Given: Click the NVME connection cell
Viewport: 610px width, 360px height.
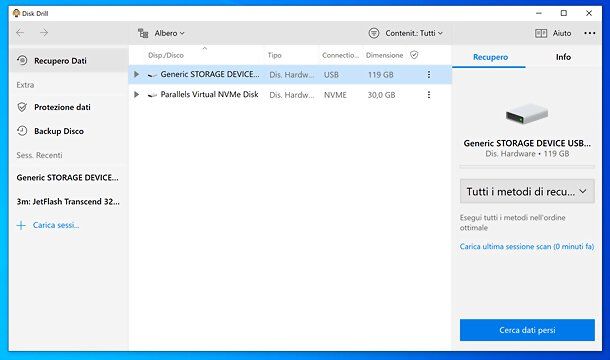Looking at the screenshot, I should [335, 95].
